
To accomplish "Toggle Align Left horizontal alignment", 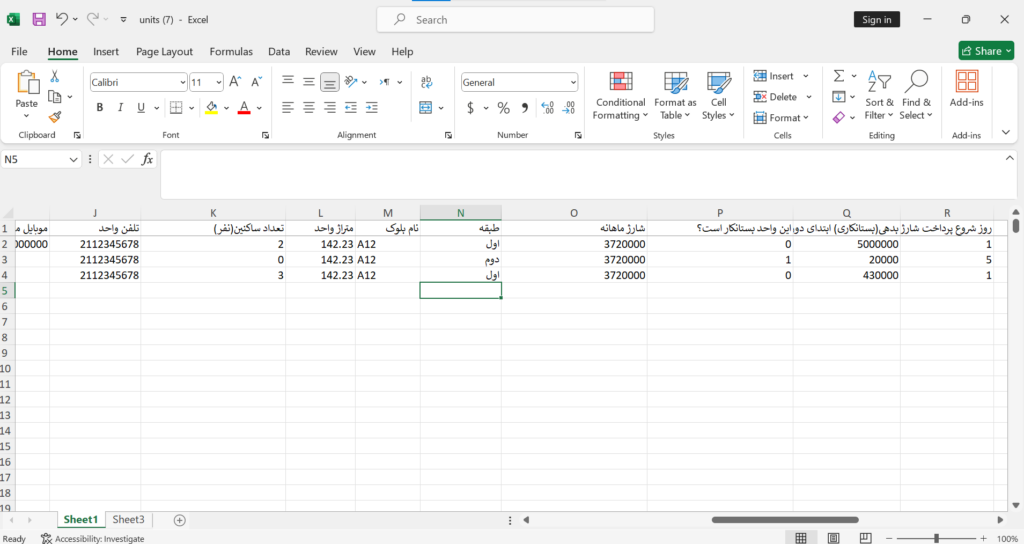I will tap(288, 108).
